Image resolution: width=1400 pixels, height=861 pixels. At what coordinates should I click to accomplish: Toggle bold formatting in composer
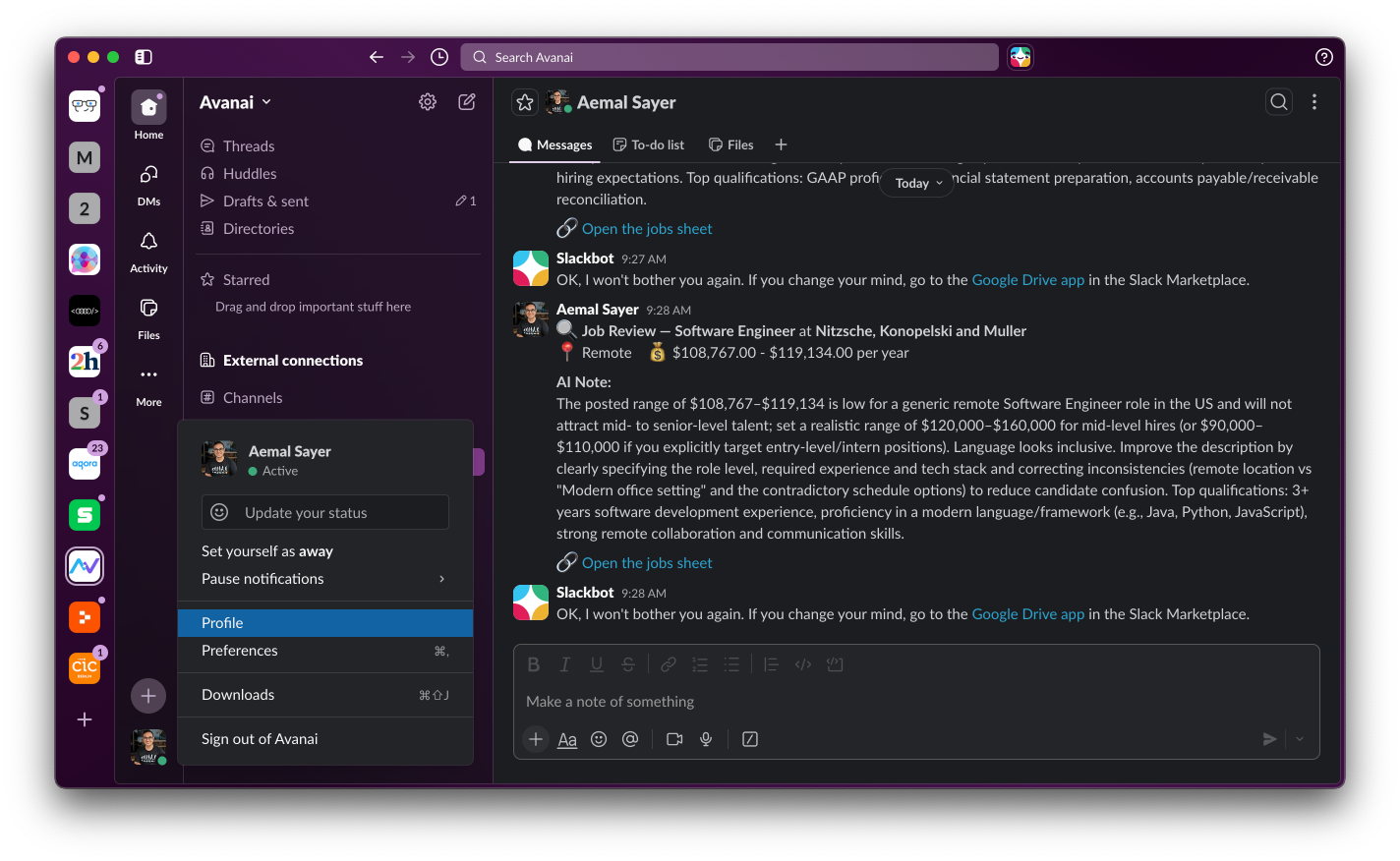click(534, 664)
